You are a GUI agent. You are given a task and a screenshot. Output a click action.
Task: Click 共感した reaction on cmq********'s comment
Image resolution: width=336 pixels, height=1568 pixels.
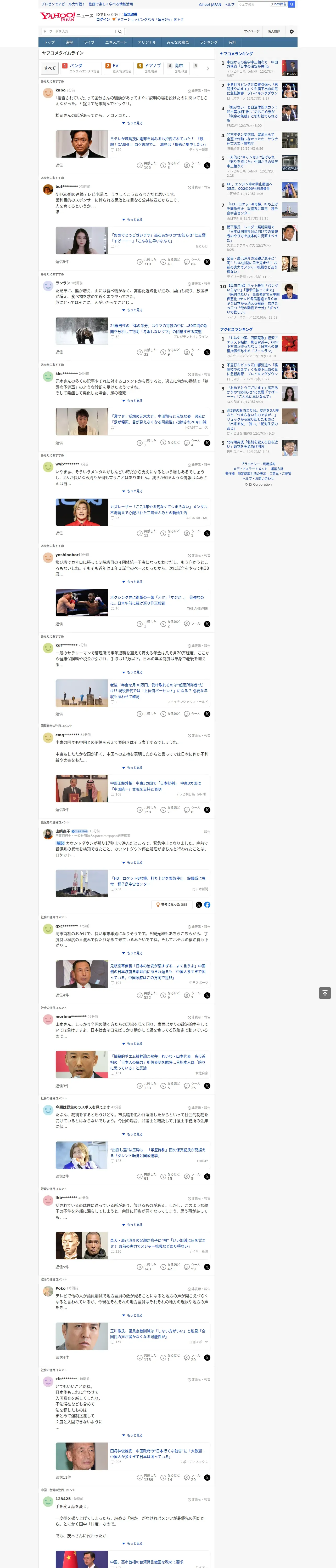(x=147, y=810)
